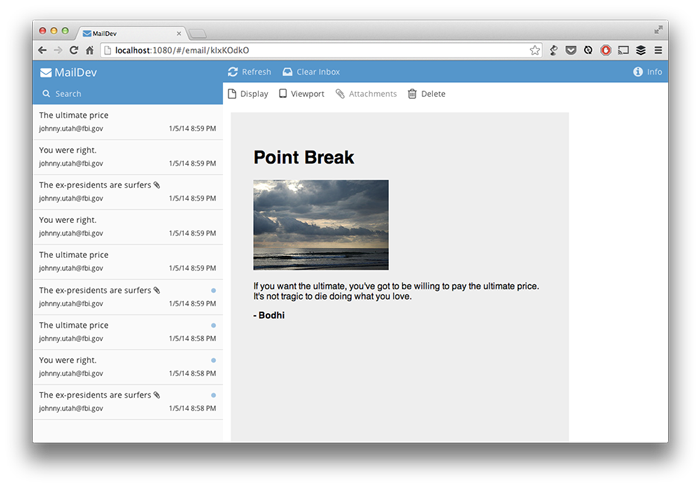Reload the page with browser reload icon
Image resolution: width=700 pixels, height=487 pixels.
(x=74, y=50)
